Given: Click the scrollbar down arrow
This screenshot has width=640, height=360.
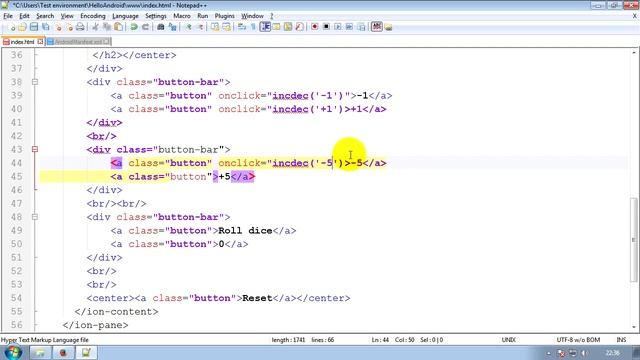Looking at the screenshot, I should pyautogui.click(x=633, y=327).
